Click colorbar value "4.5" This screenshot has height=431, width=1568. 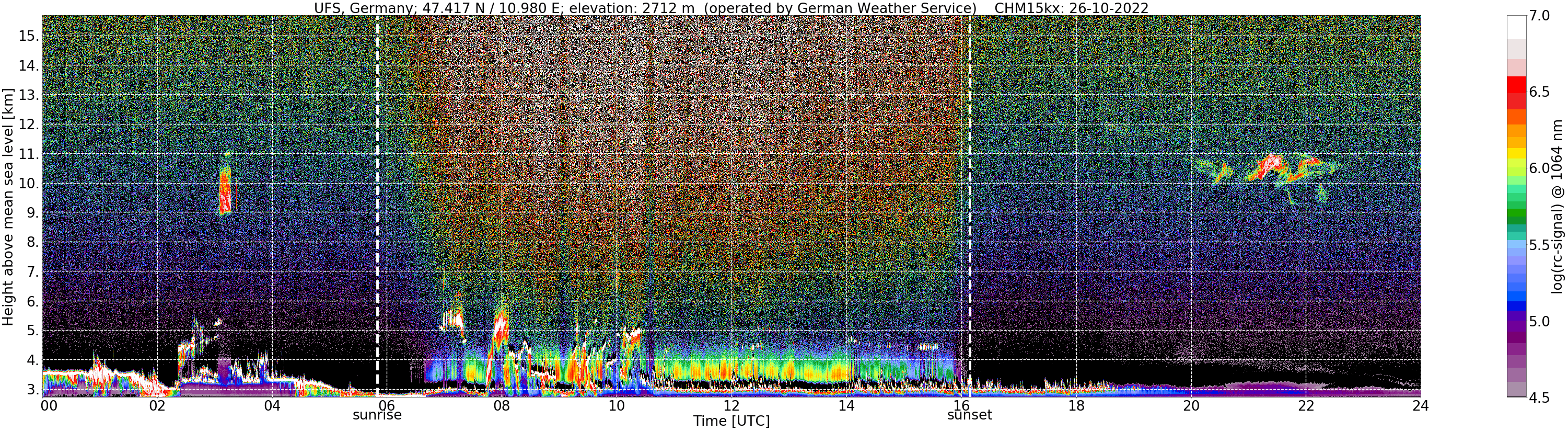coord(1539,398)
